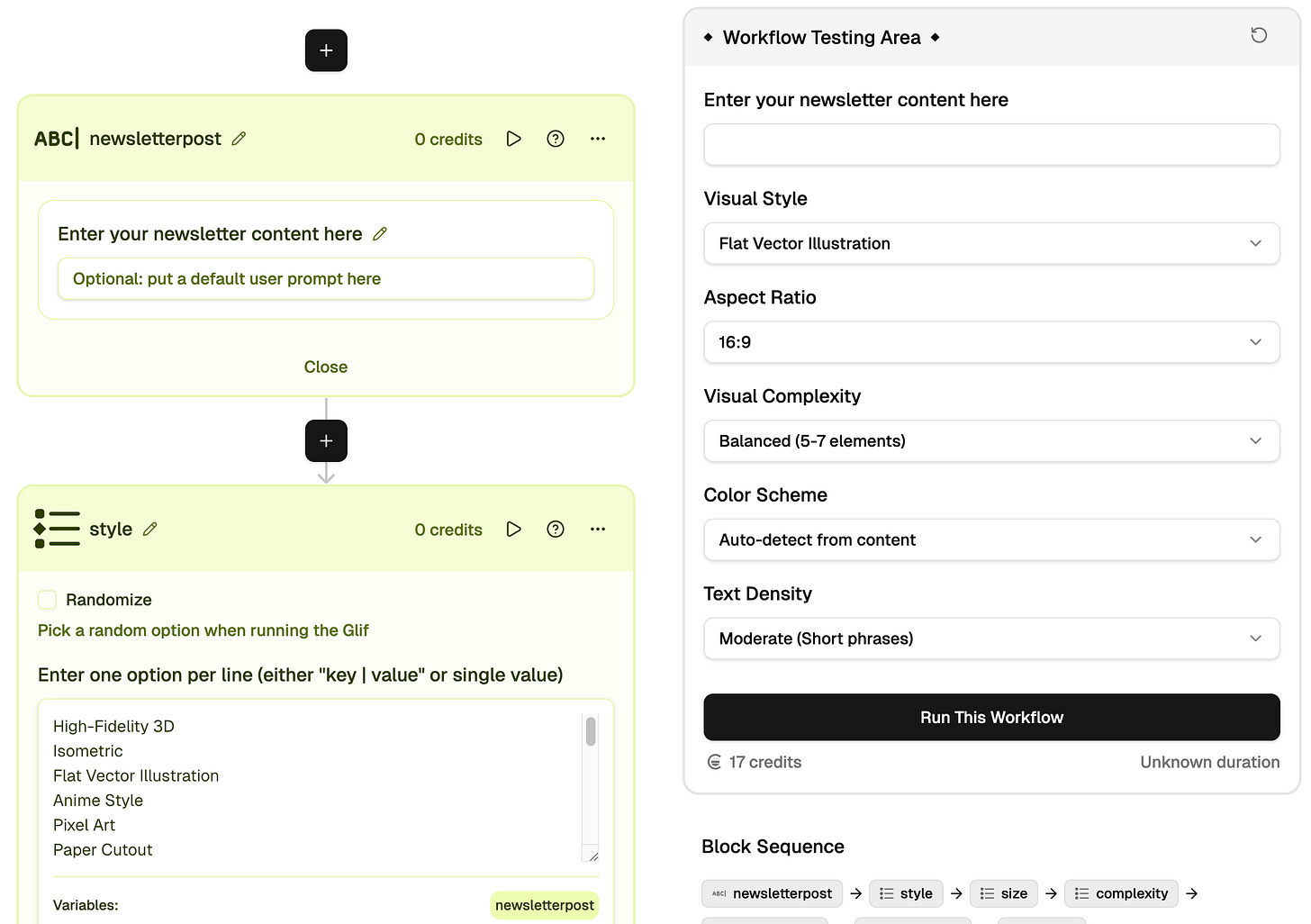
Task: Click the reset icon in the Workflow Testing Area
Action: pyautogui.click(x=1258, y=35)
